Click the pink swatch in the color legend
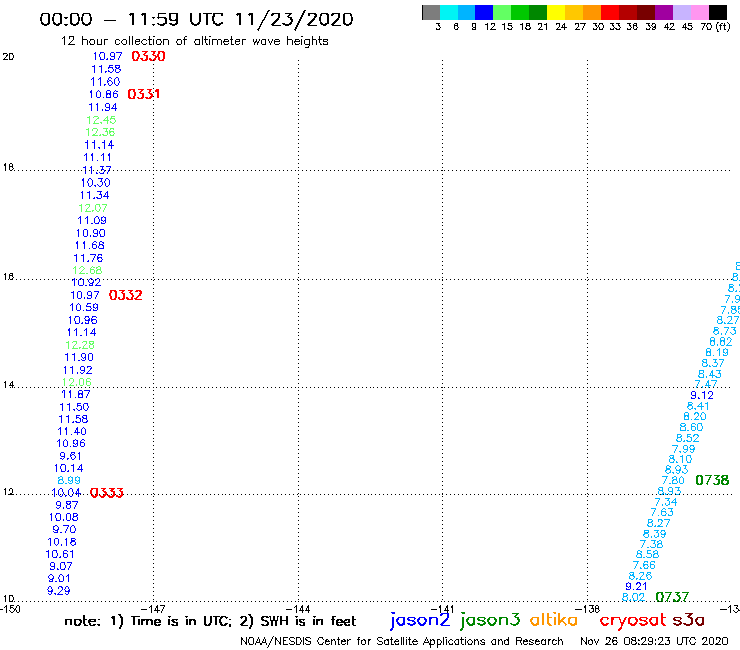The height and width of the screenshot is (650, 740). click(x=700, y=12)
